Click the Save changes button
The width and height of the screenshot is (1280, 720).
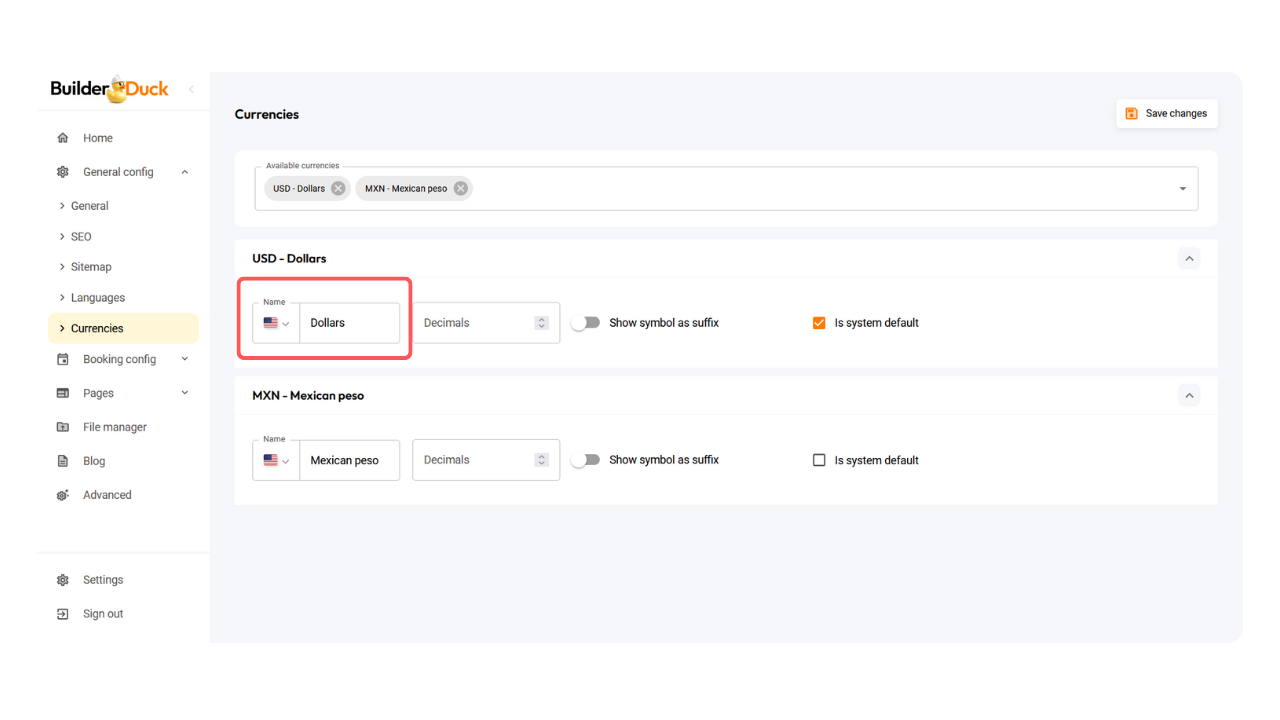click(1166, 113)
